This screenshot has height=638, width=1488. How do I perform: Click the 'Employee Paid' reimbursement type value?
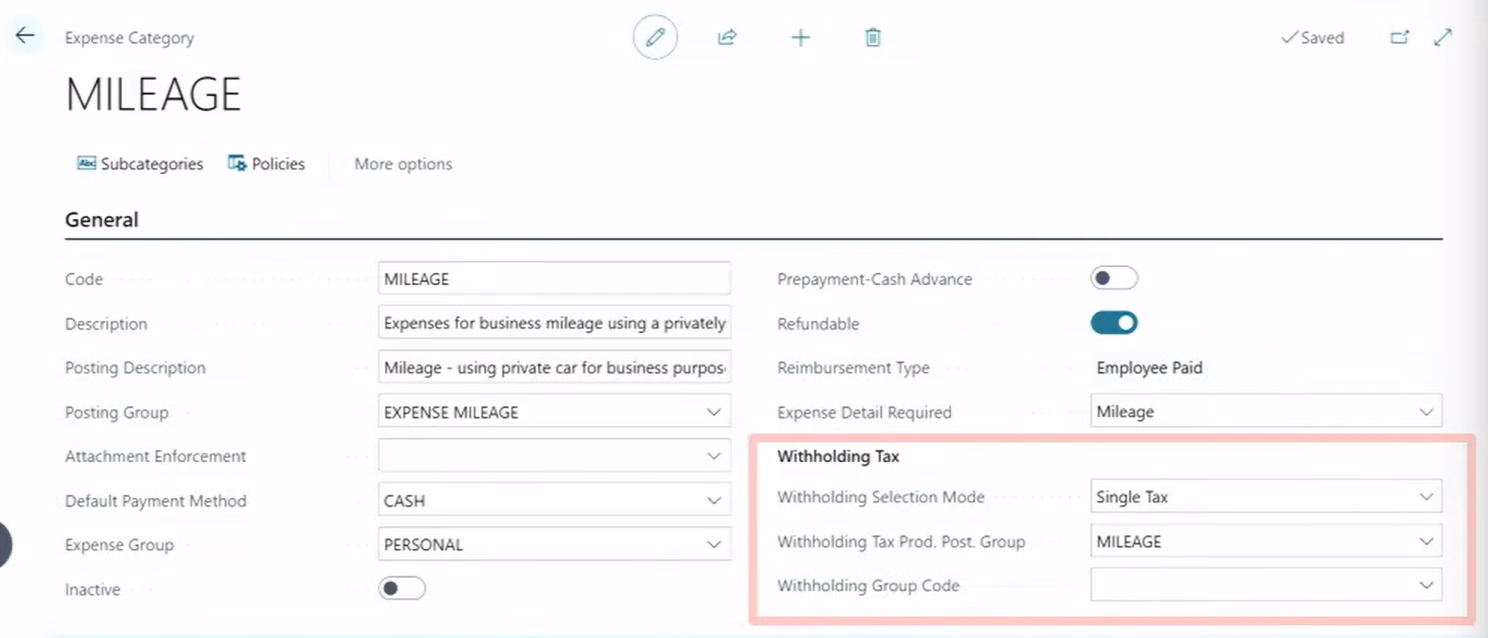1149,368
